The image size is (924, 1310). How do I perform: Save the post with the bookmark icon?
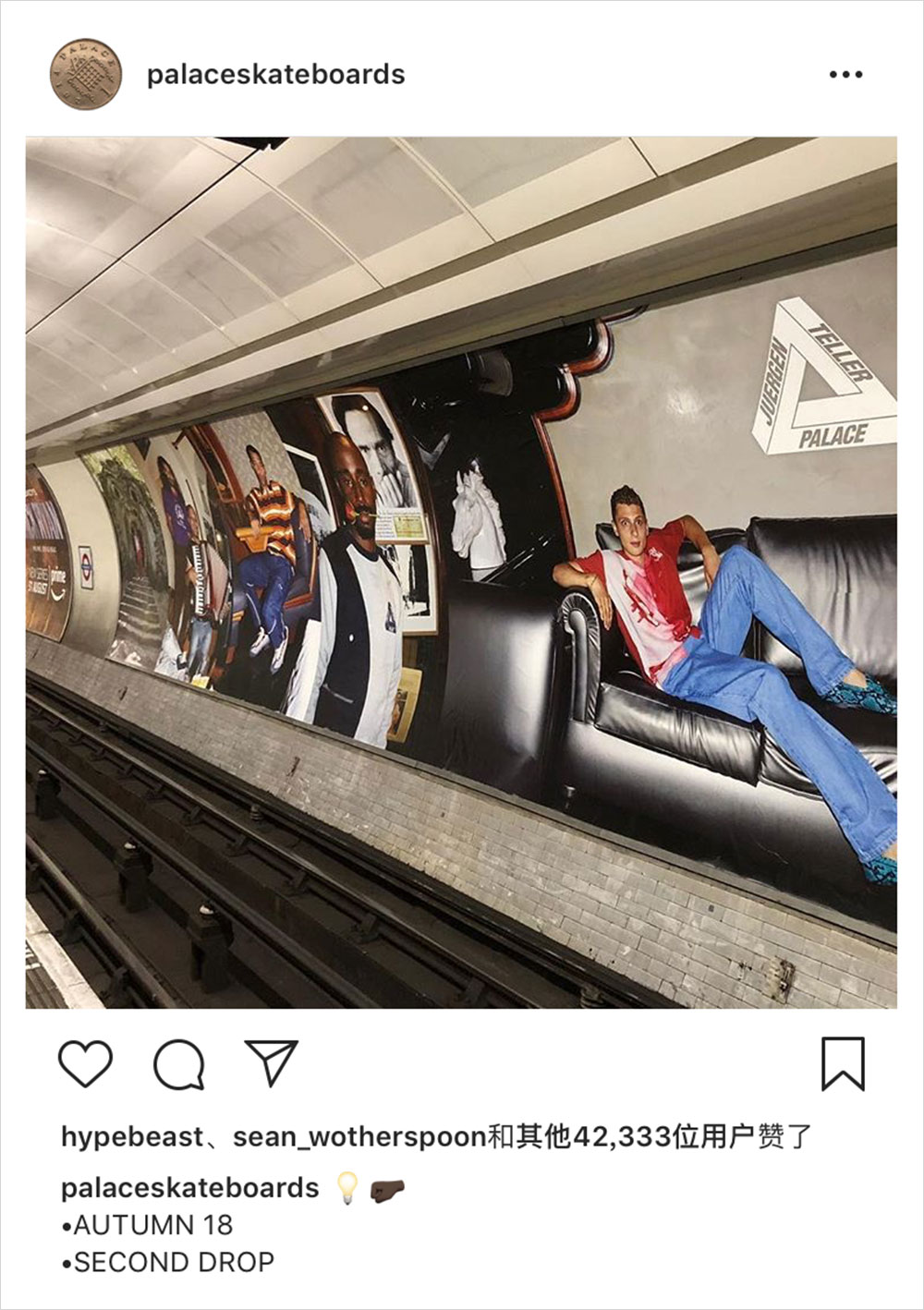843,1063
